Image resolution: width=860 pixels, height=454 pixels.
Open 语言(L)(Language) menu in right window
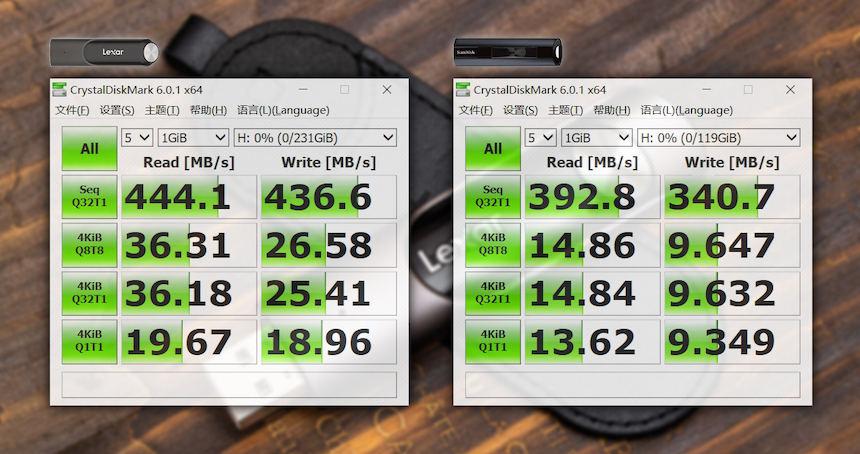point(687,110)
